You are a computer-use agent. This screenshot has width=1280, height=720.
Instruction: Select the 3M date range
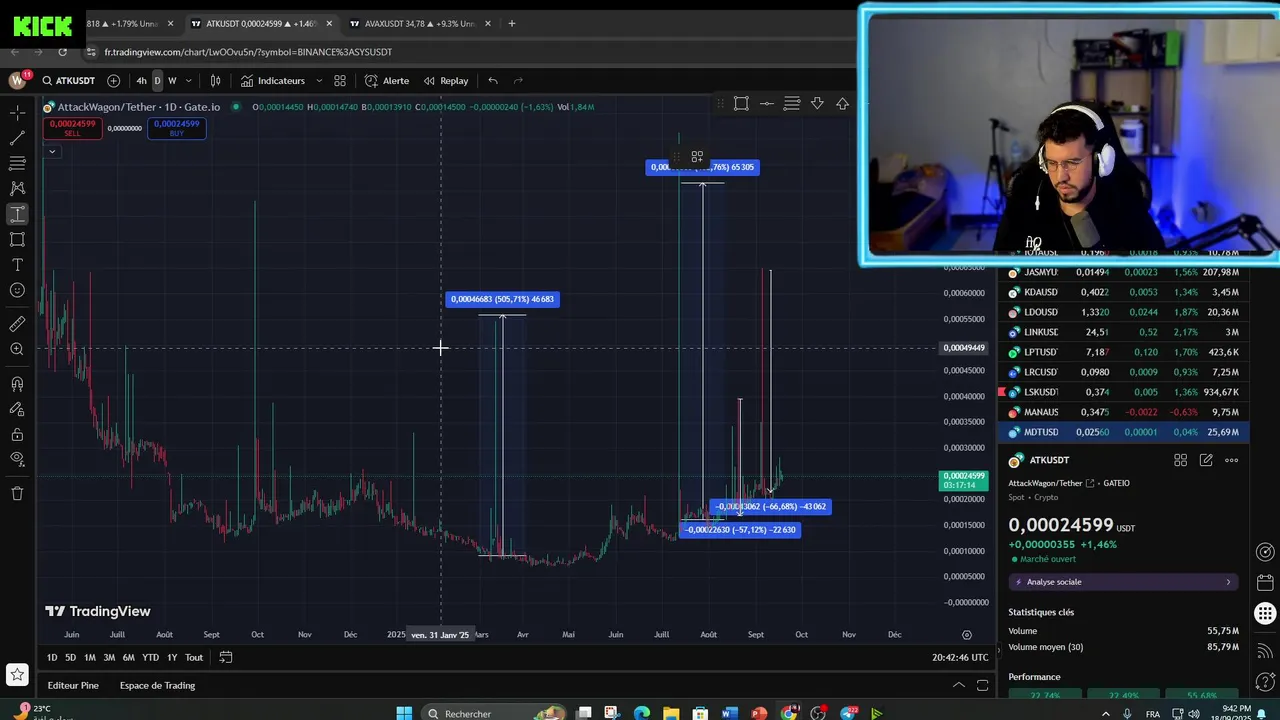[x=109, y=657]
